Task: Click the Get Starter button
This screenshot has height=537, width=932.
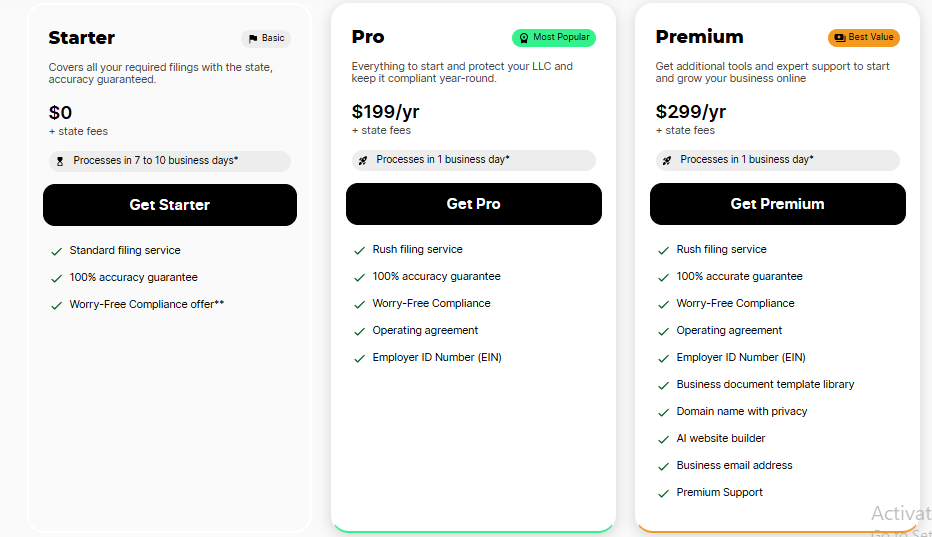Action: 170,205
